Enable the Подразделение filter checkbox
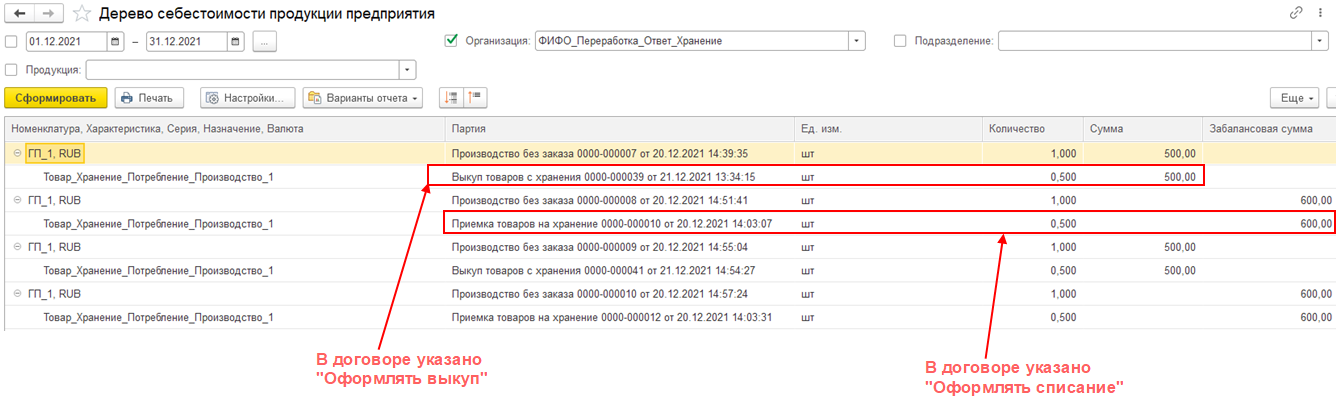 pos(900,41)
